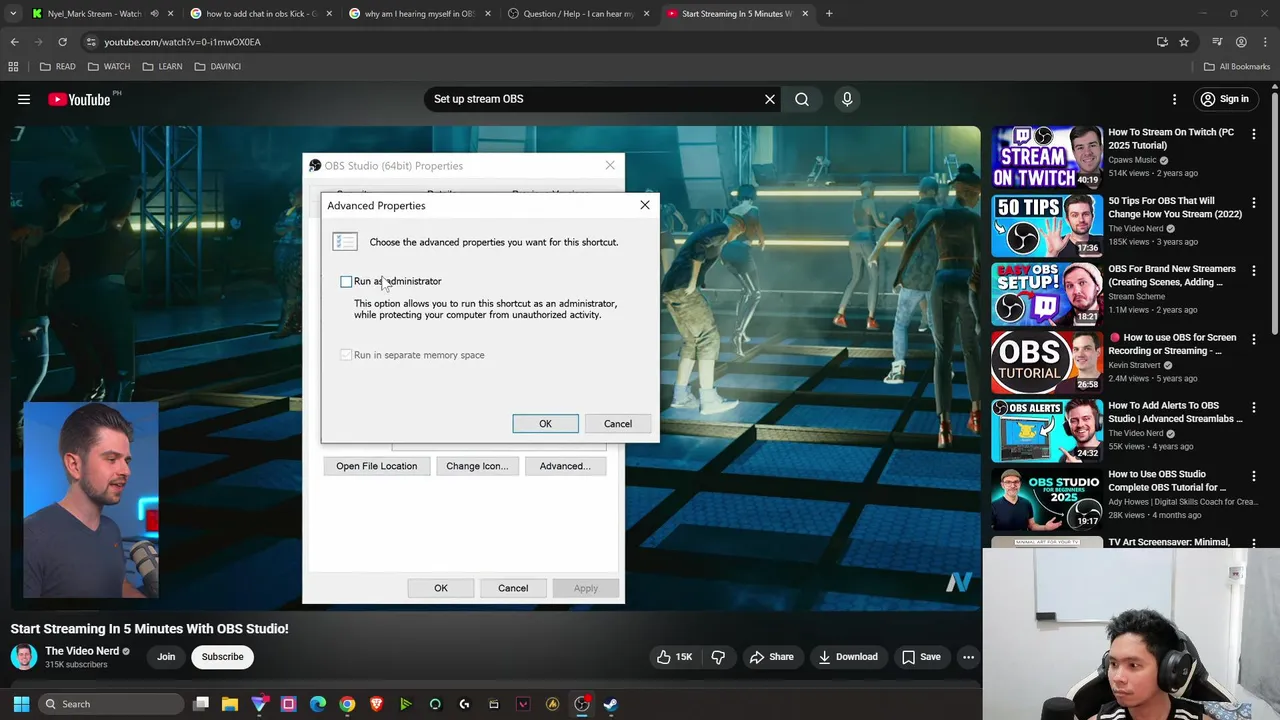Click Cancel in Advanced Properties dialog
This screenshot has width=1280, height=720.
tap(618, 424)
